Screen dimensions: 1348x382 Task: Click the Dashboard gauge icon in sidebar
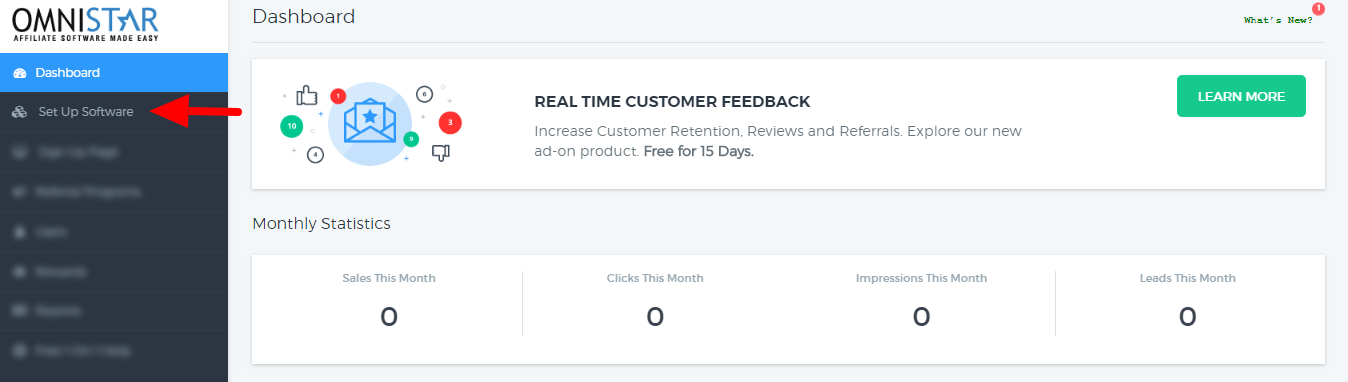20,73
